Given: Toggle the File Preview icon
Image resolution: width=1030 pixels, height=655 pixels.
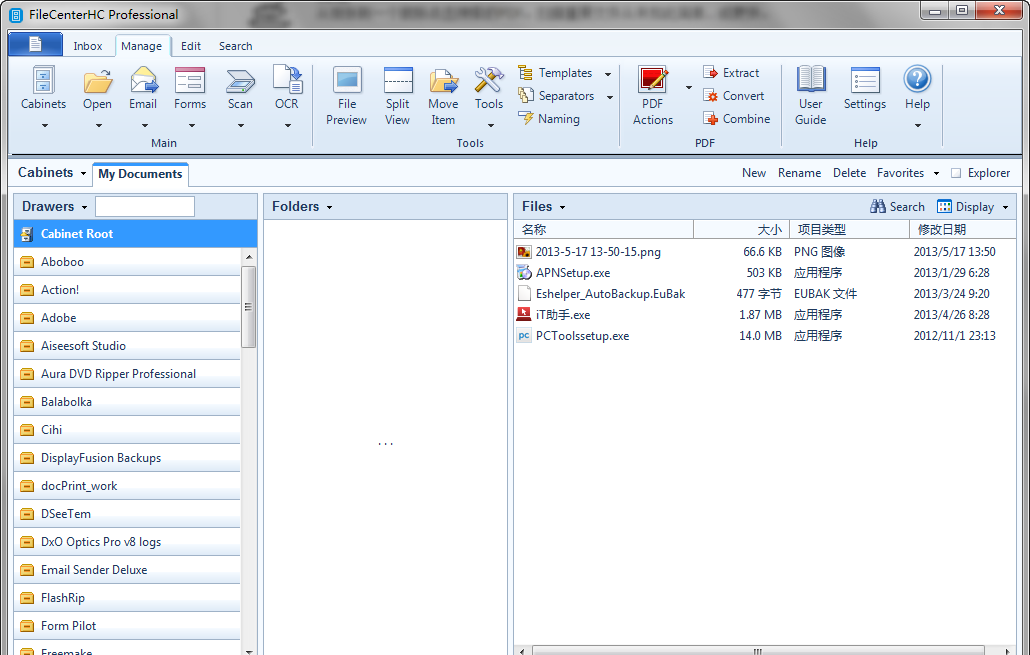Looking at the screenshot, I should point(347,81).
